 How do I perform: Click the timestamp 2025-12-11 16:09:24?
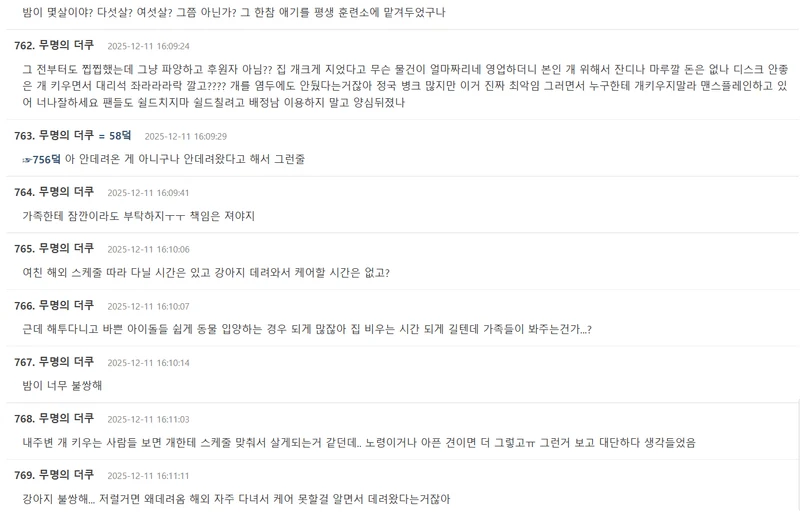coord(148,47)
